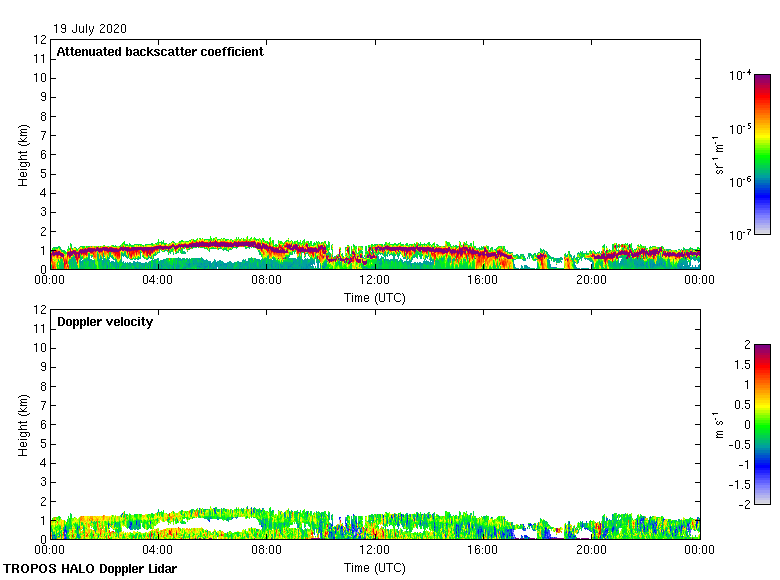Click the 08:00 tick label on Doppler plot
Image resolution: width=780 pixels, height=580 pixels.
[266, 550]
